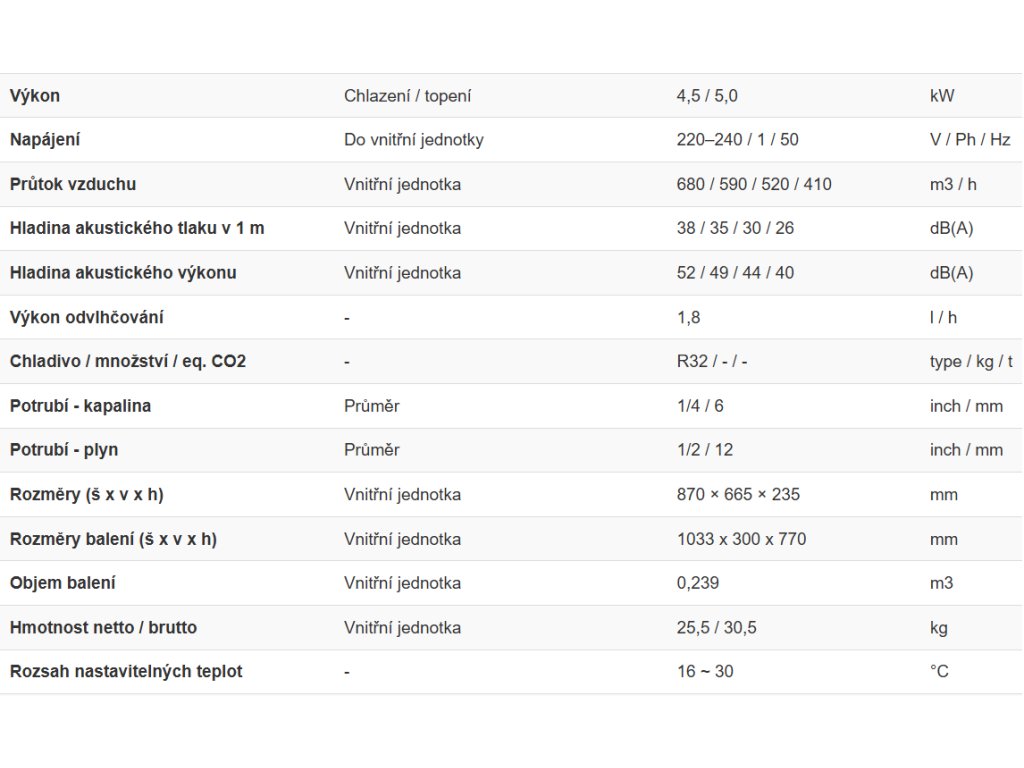Image resolution: width=1024 pixels, height=768 pixels.
Task: Select the Hmotnost netto / brutto label
Action: click(103, 628)
